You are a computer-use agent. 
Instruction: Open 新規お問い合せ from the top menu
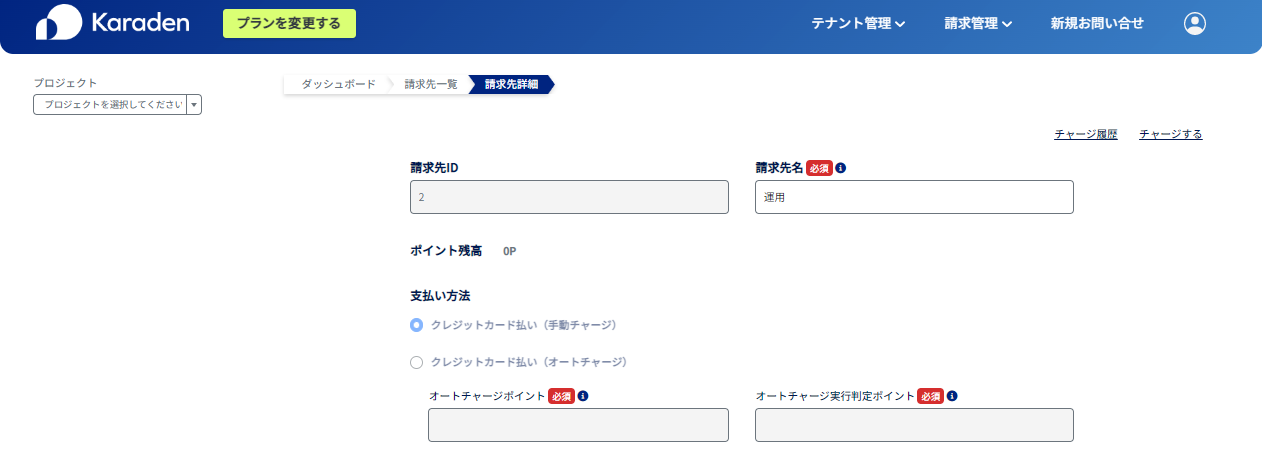[1097, 23]
